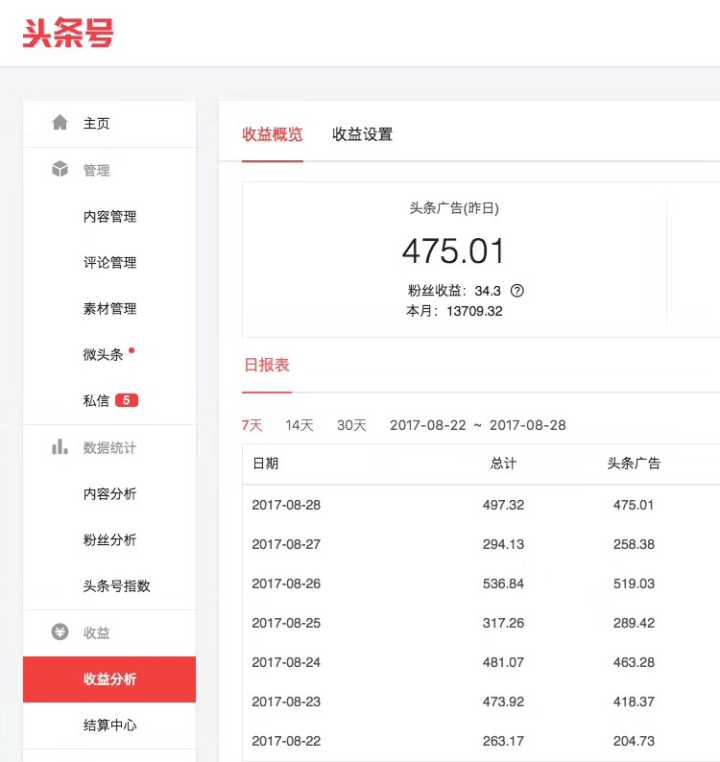The height and width of the screenshot is (762, 720).
Task: Click total value 263.17
Action: [x=503, y=741]
